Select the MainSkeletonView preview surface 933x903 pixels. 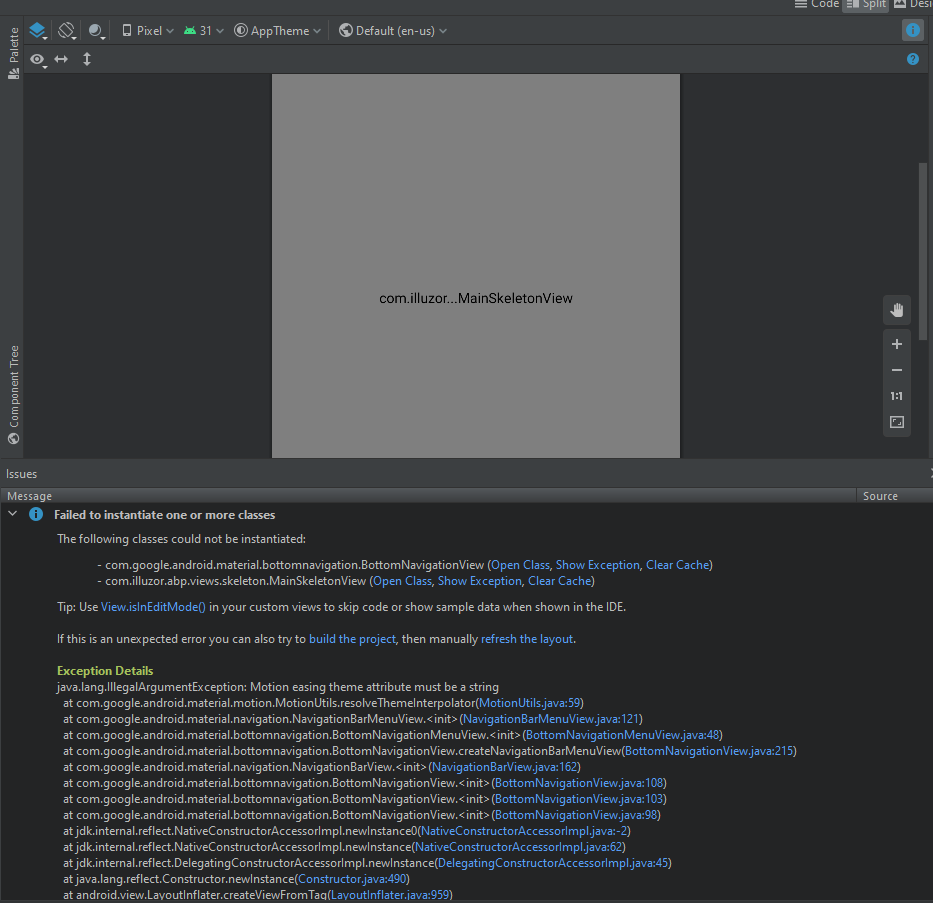(x=475, y=266)
